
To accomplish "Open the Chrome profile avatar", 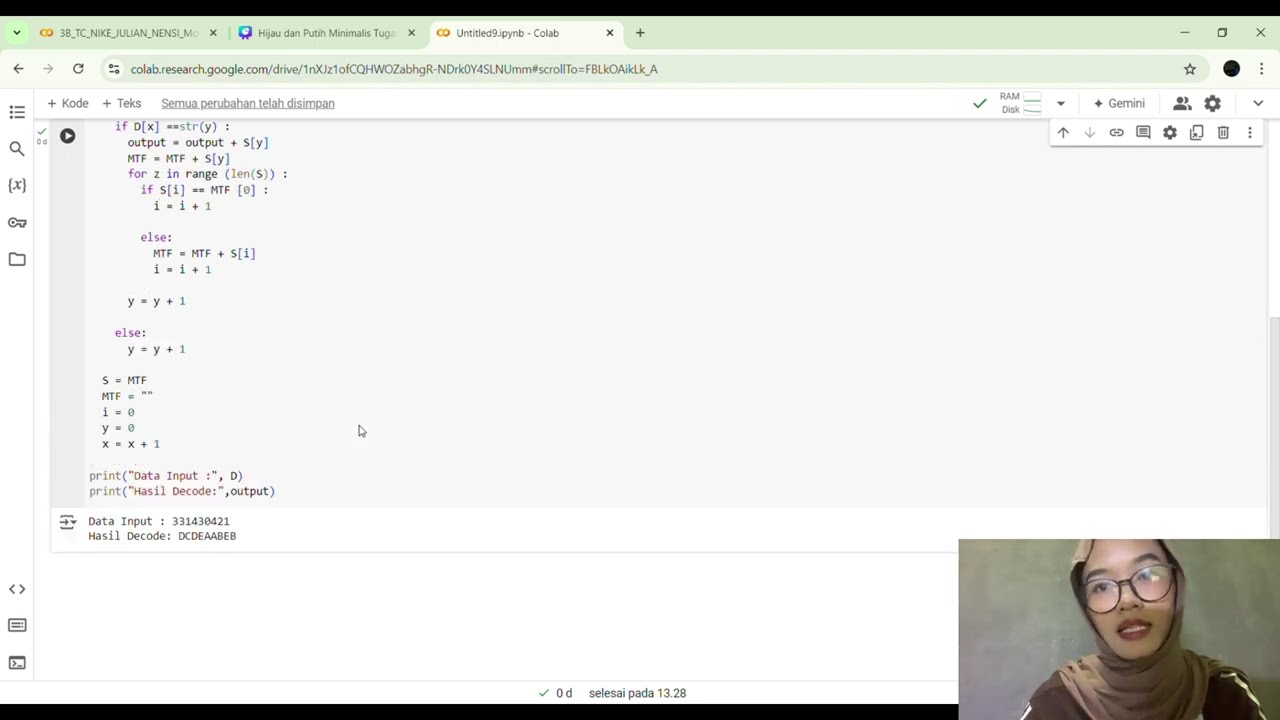I will pyautogui.click(x=1232, y=69).
